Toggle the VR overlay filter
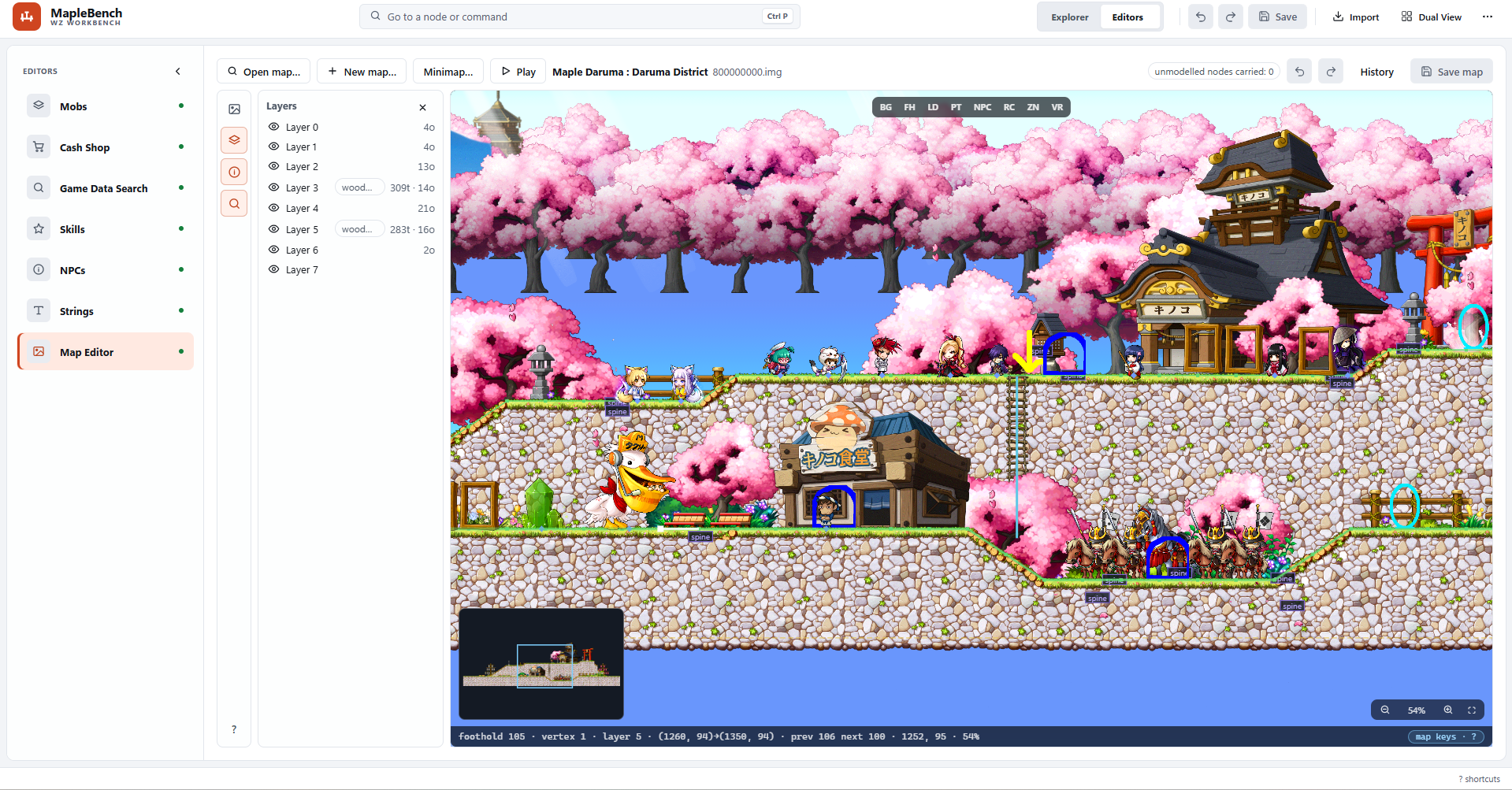The width and height of the screenshot is (1512, 790). click(1057, 107)
